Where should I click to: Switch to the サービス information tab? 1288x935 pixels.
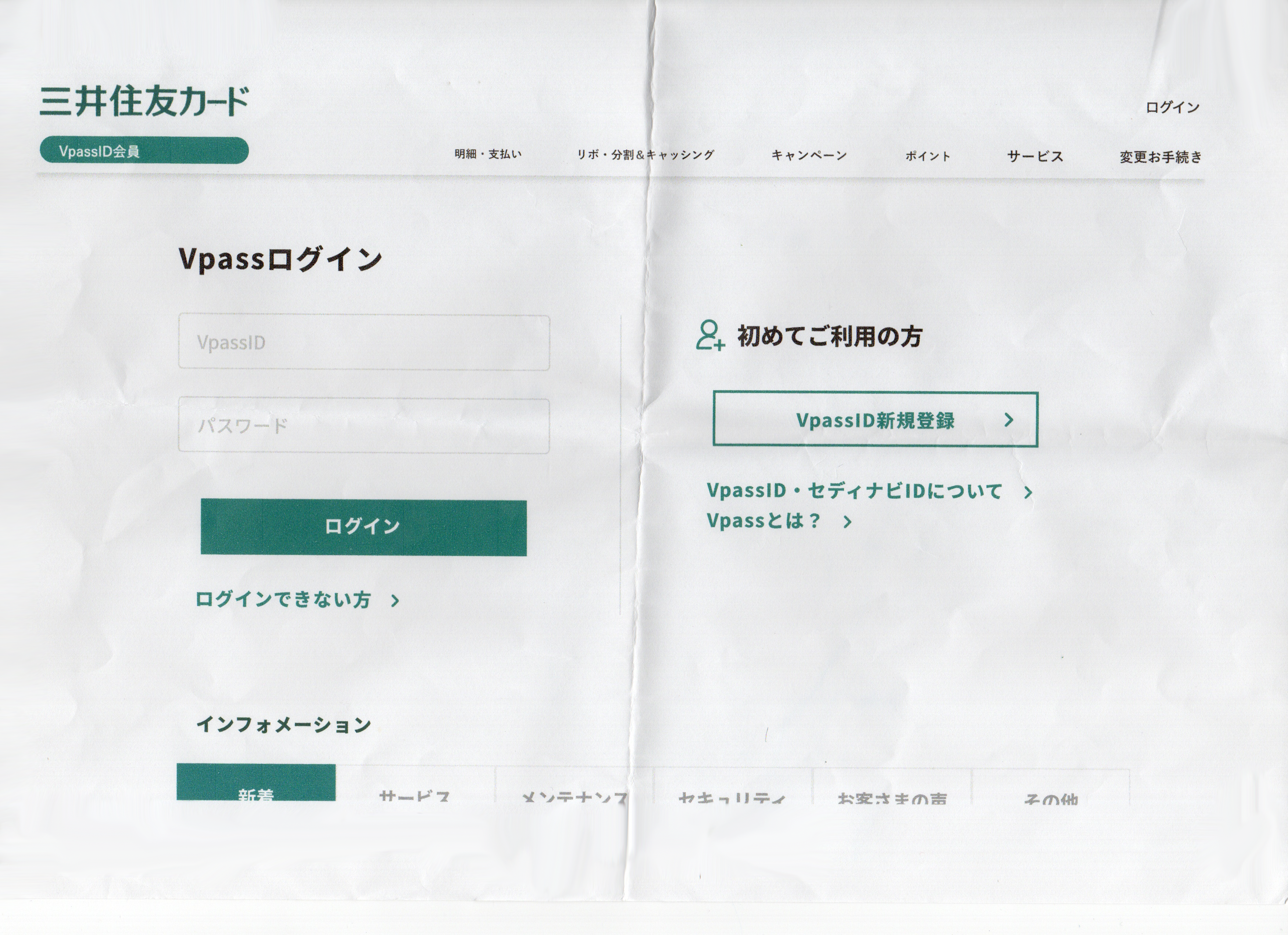pos(415,784)
